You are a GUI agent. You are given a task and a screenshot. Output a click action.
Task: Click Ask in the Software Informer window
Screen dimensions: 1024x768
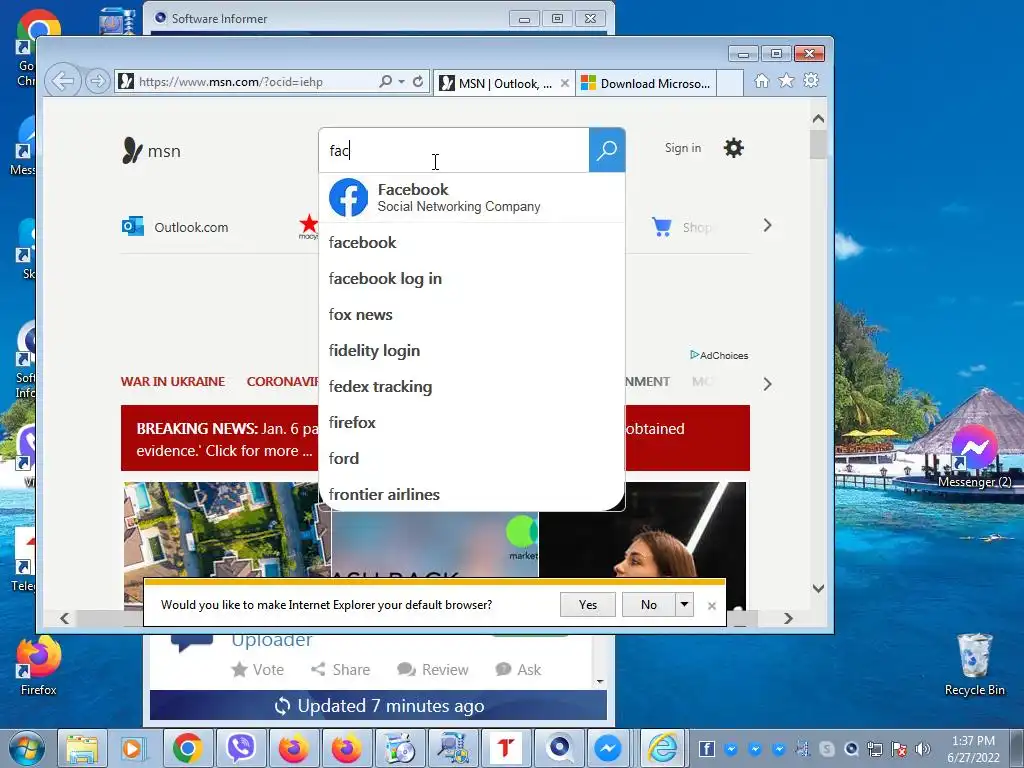[518, 669]
